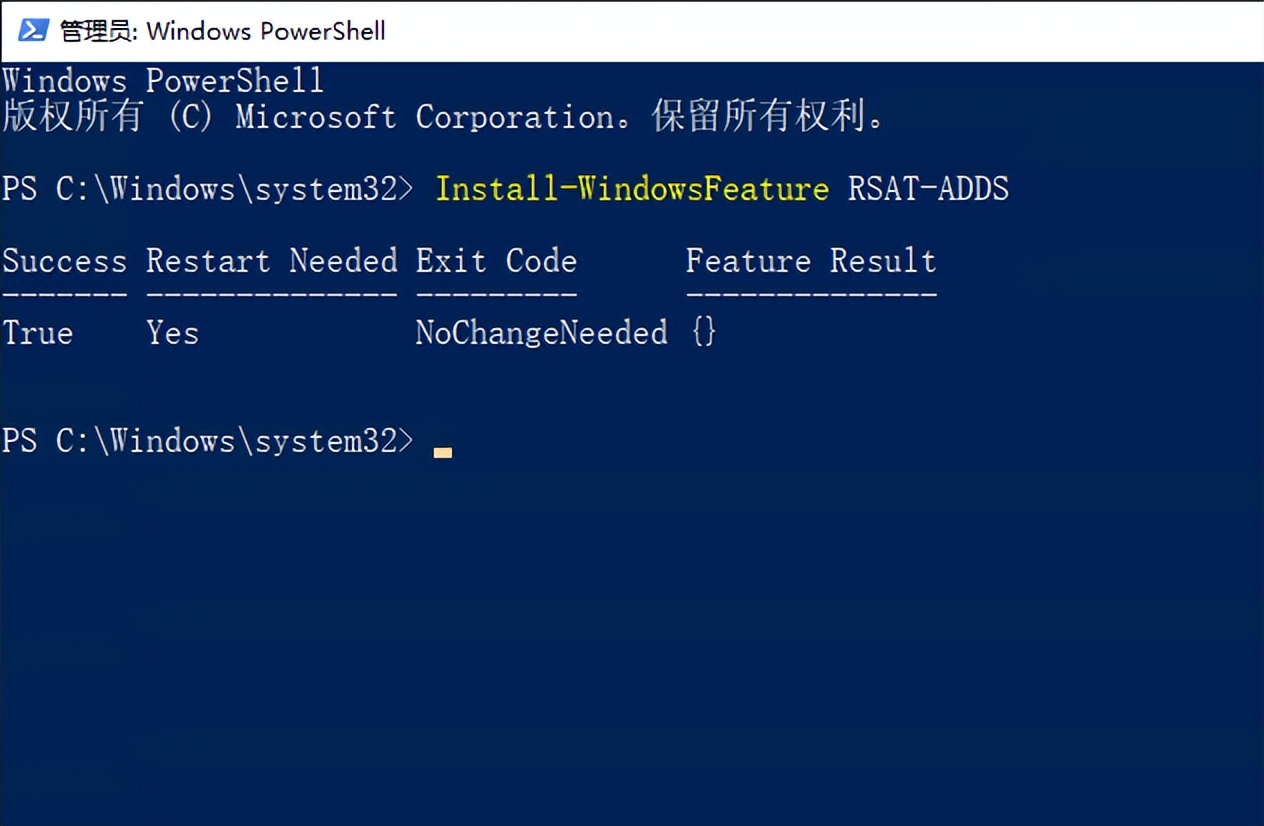Place the cursor at the blinking prompt
The width and height of the screenshot is (1264, 826).
(443, 449)
